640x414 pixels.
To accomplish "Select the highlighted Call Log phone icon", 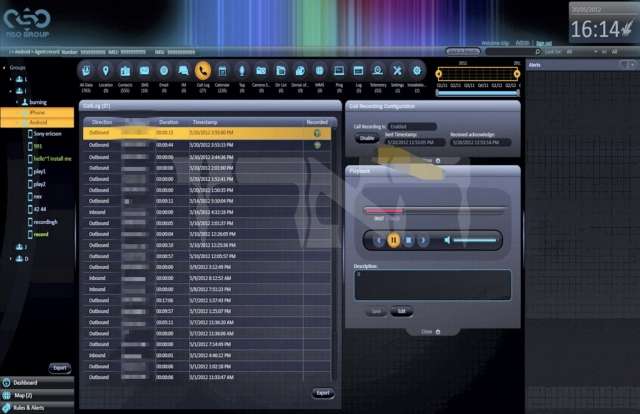I will 203,71.
